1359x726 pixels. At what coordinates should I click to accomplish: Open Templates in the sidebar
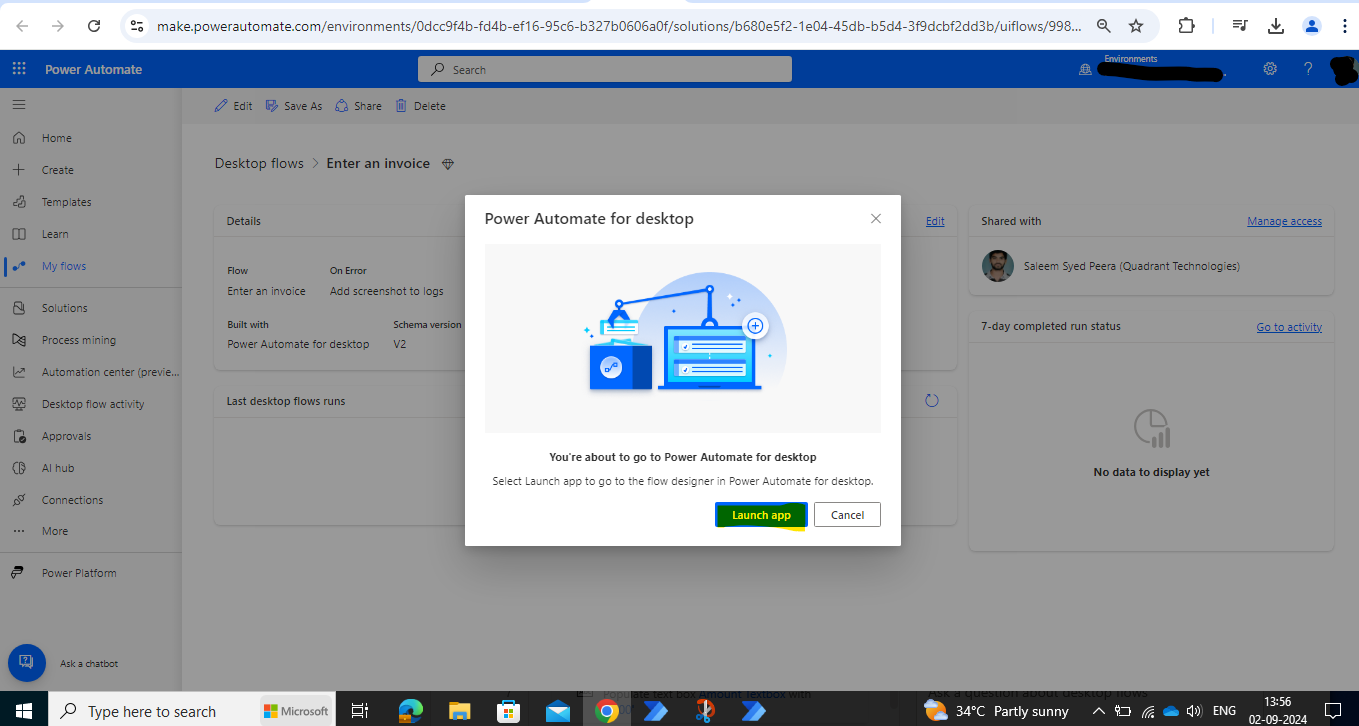point(66,202)
